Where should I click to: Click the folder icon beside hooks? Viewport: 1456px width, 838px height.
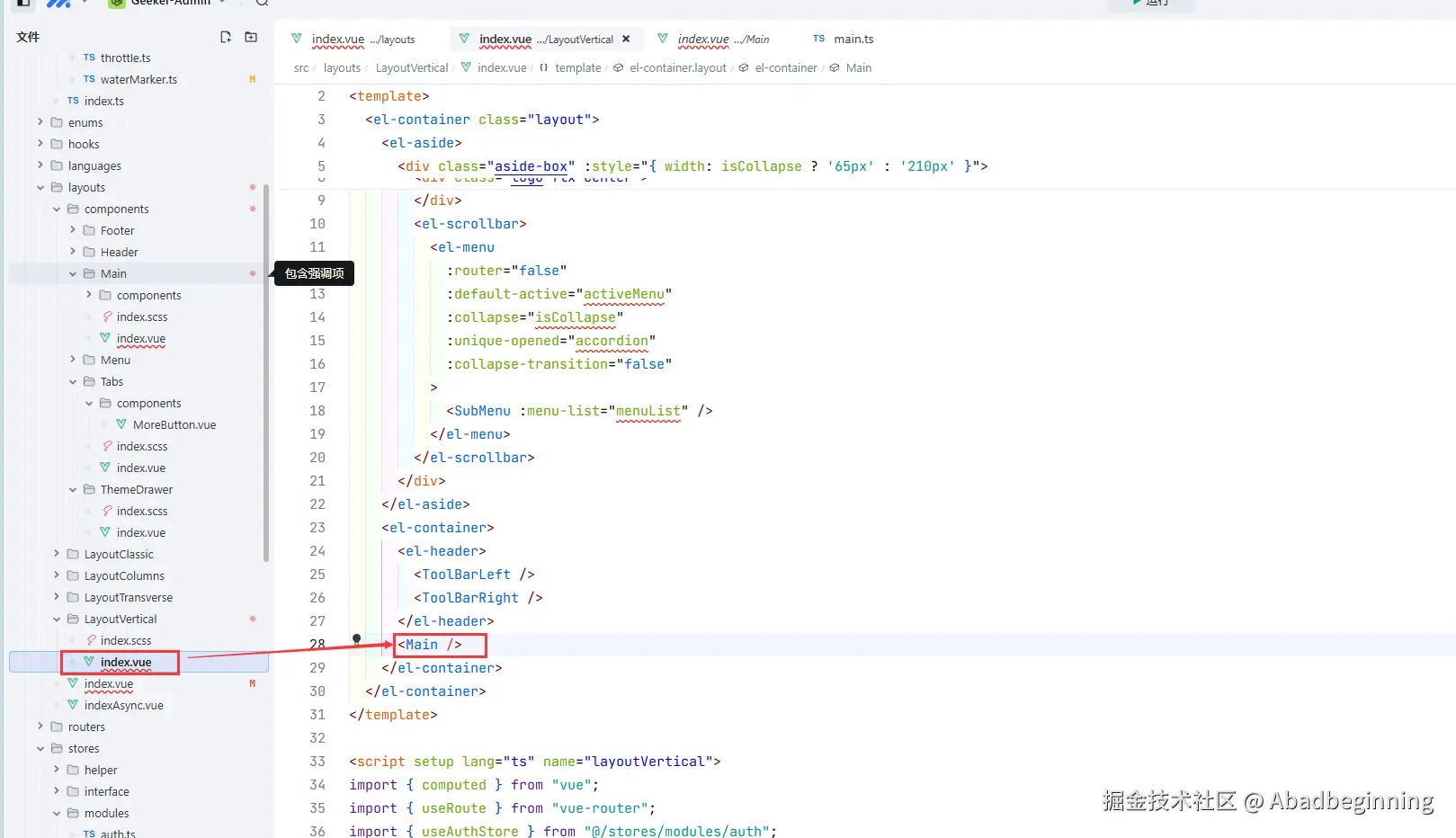coord(57,144)
